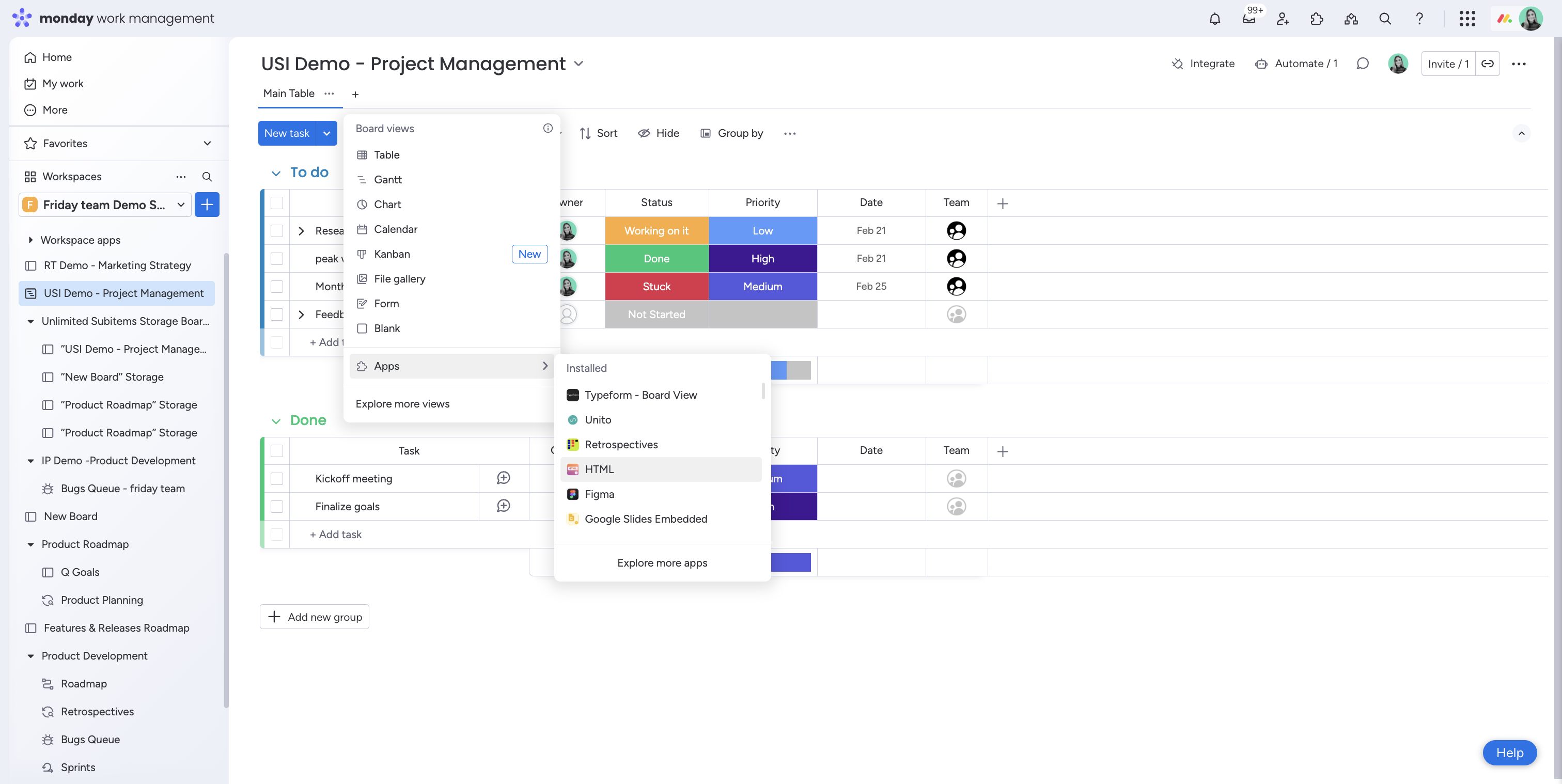Click blue plus button beside workspace selector
The height and width of the screenshot is (784, 1562).
pyautogui.click(x=207, y=205)
